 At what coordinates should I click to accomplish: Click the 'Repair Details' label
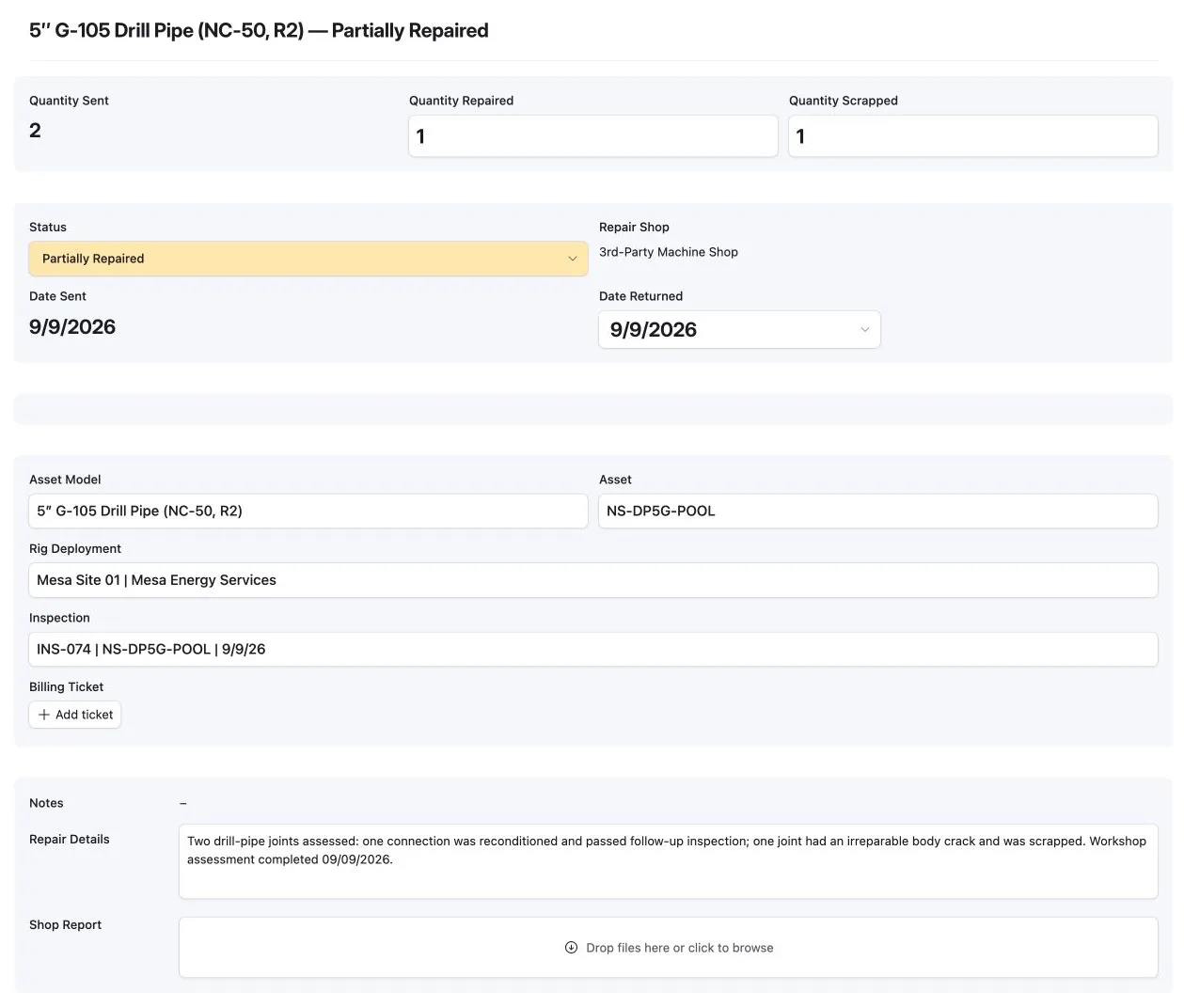(x=70, y=840)
